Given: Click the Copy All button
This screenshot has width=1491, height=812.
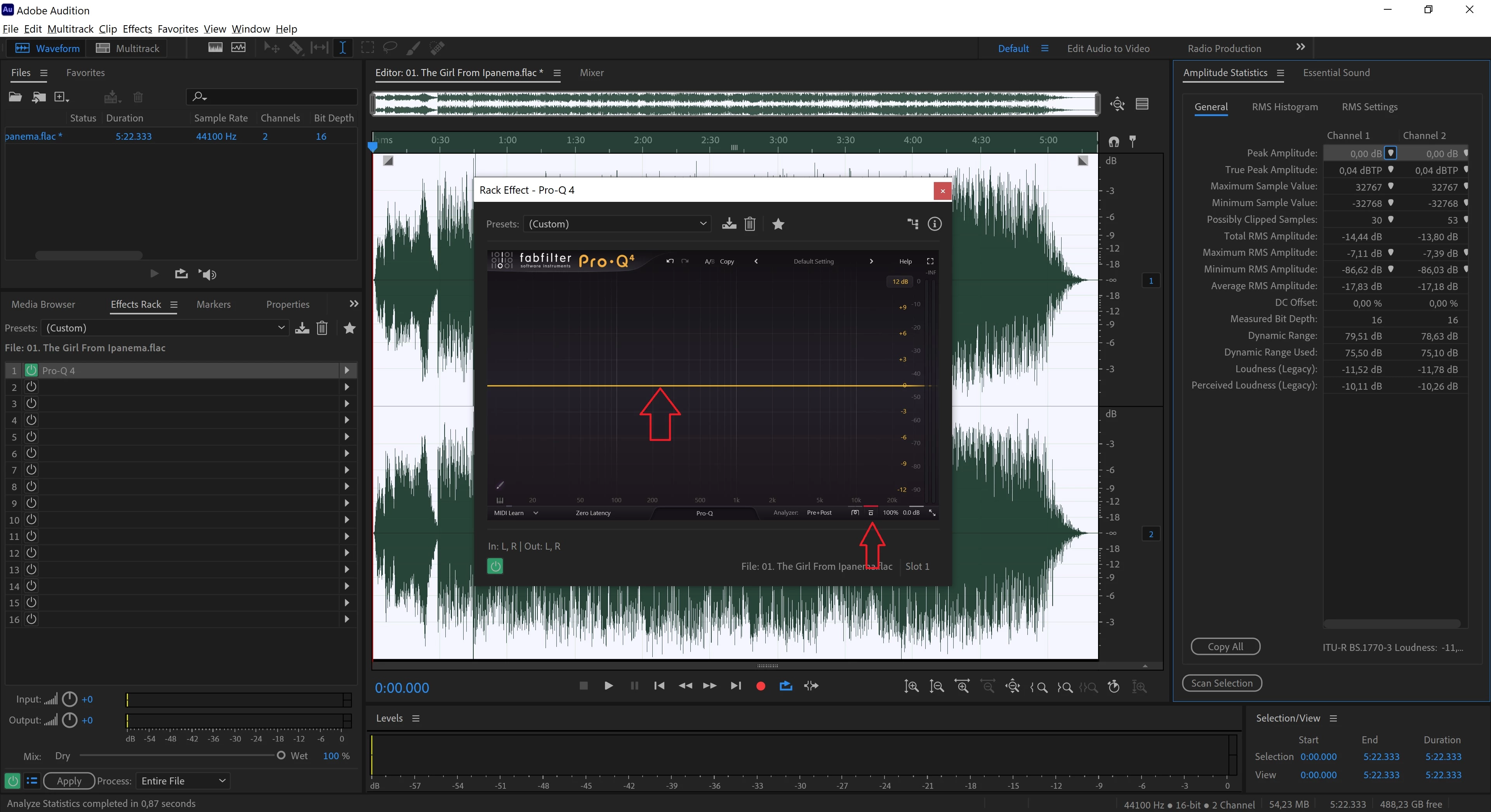Looking at the screenshot, I should [1225, 647].
